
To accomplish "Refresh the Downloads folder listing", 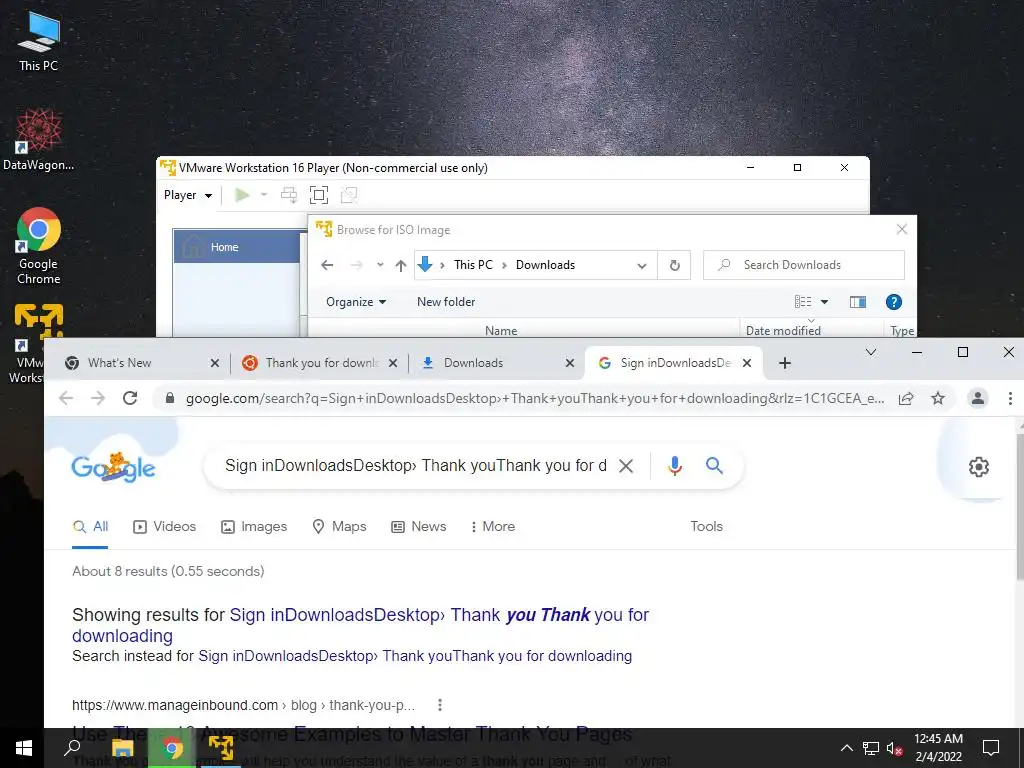I will [x=675, y=266].
